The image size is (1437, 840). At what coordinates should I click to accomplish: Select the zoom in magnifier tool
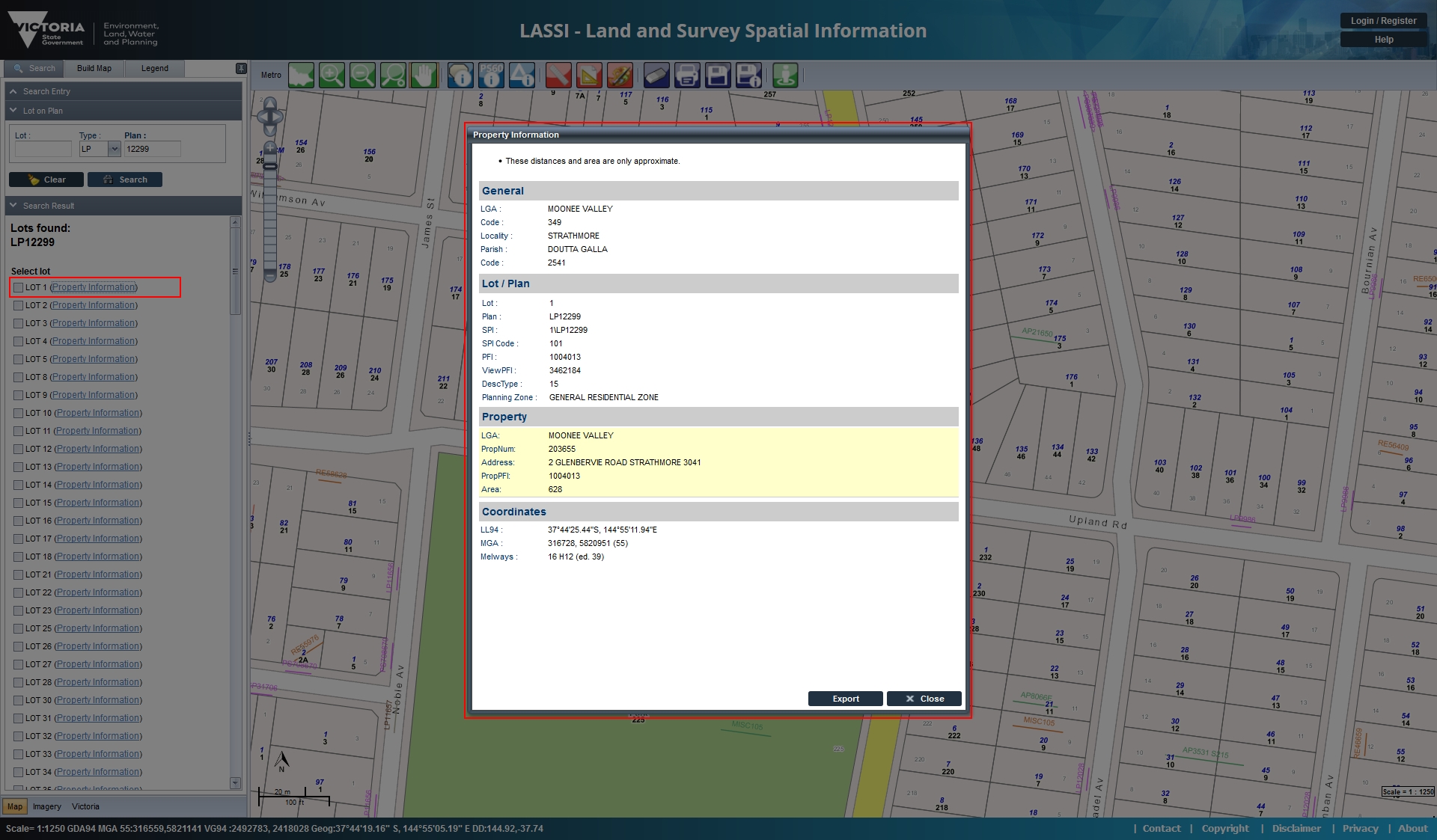(332, 75)
